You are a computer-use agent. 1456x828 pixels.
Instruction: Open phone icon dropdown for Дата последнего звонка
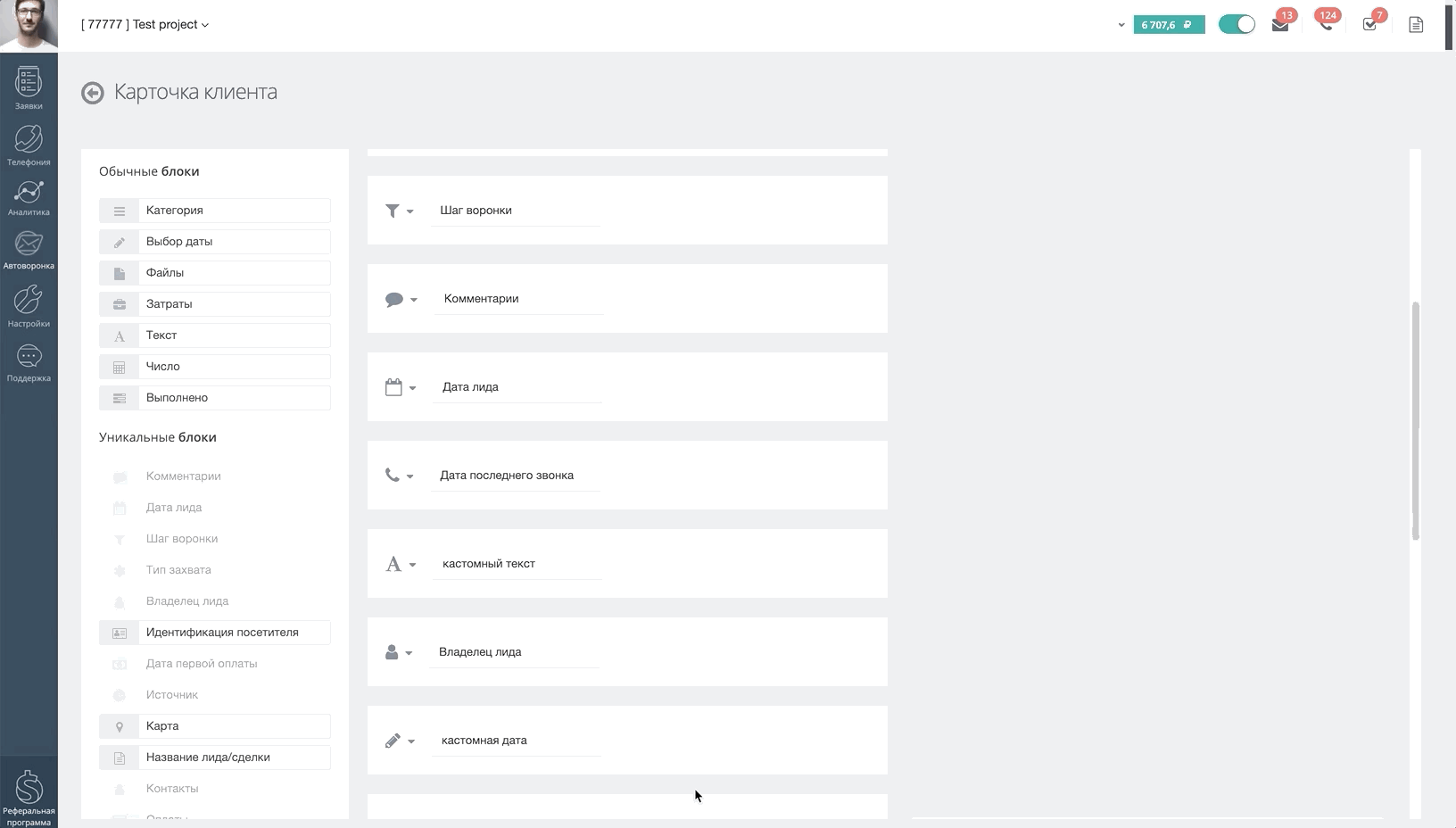tap(399, 476)
